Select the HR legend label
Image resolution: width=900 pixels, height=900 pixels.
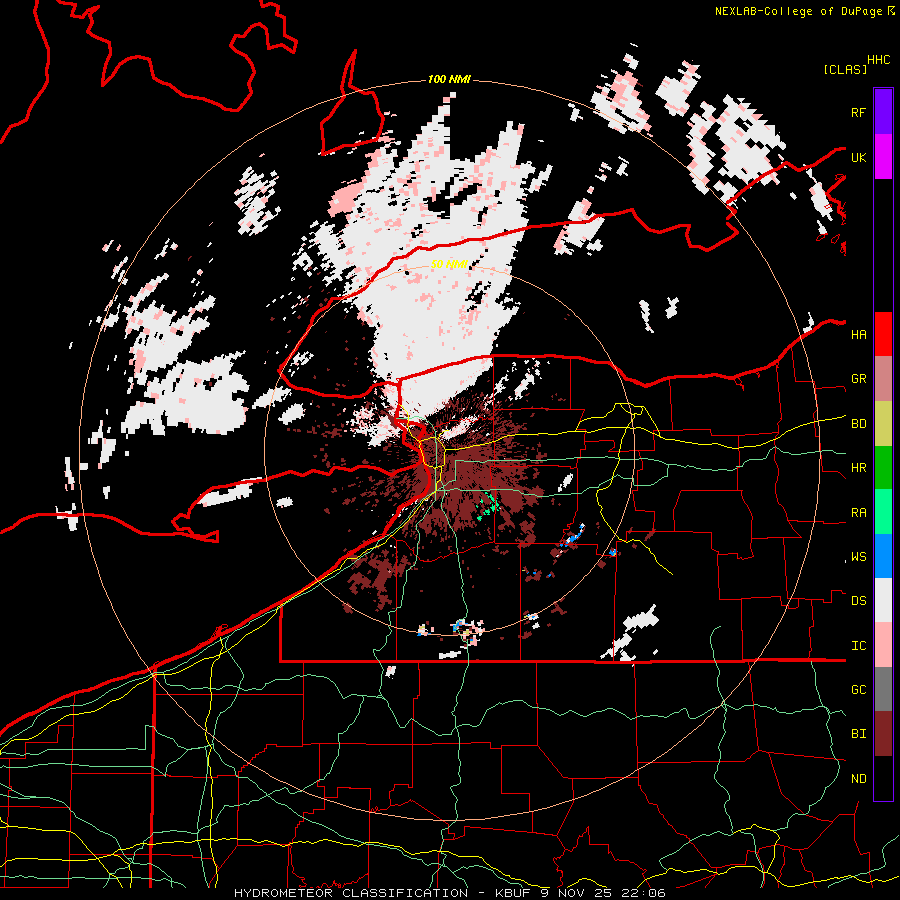click(x=858, y=468)
